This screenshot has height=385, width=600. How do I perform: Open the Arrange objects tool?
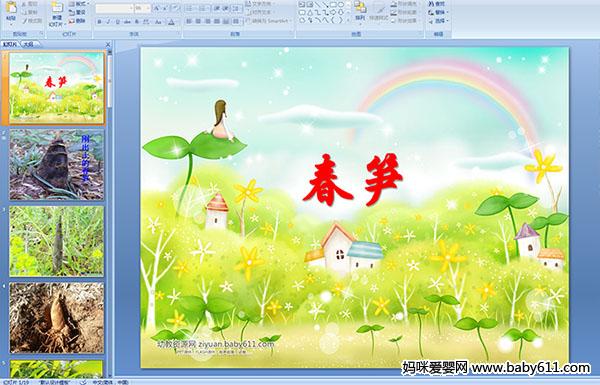coord(360,11)
